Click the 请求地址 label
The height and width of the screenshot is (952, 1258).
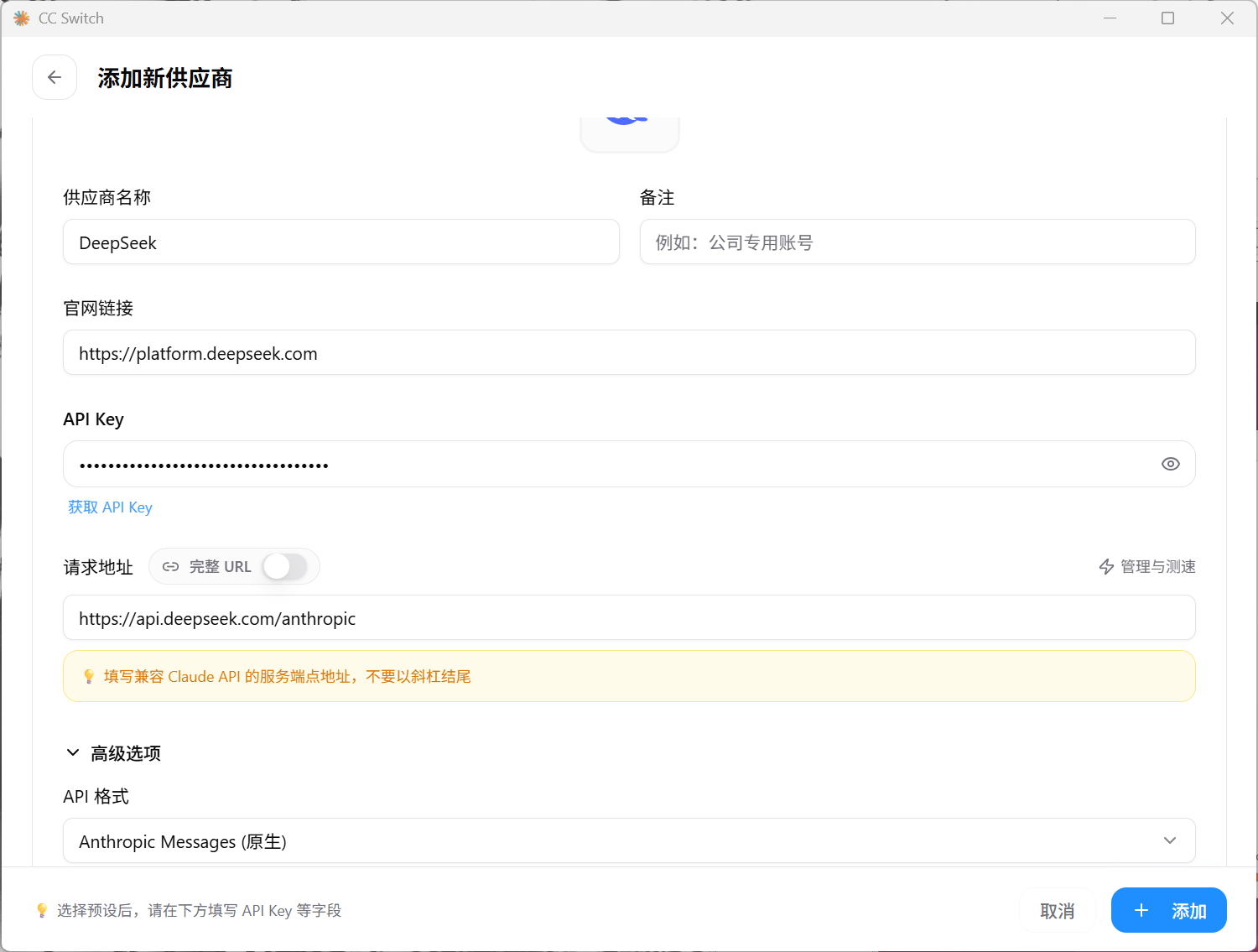(x=98, y=567)
